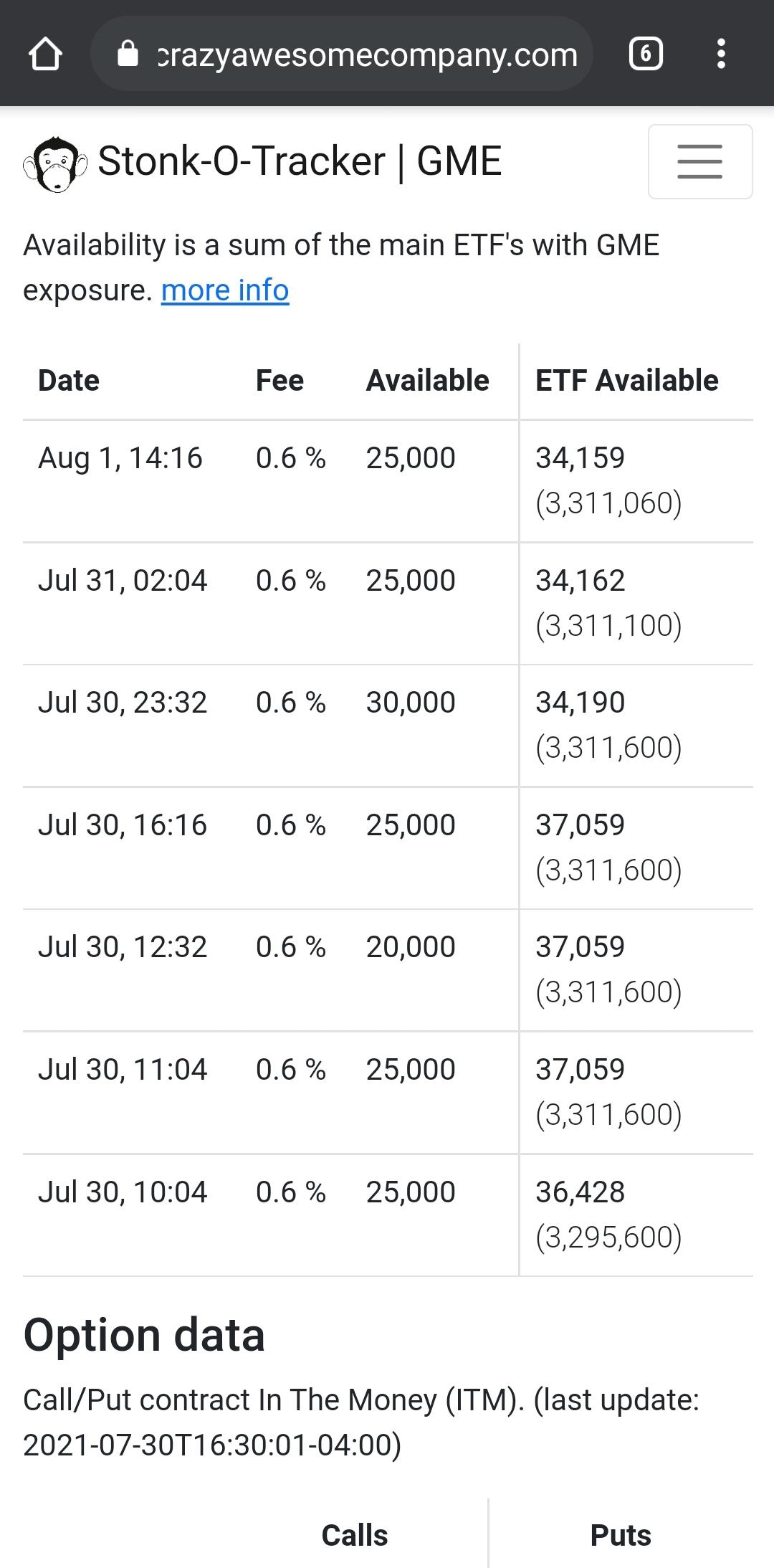Select the Calls column header
Image resolution: width=774 pixels, height=1568 pixels.
355,1536
